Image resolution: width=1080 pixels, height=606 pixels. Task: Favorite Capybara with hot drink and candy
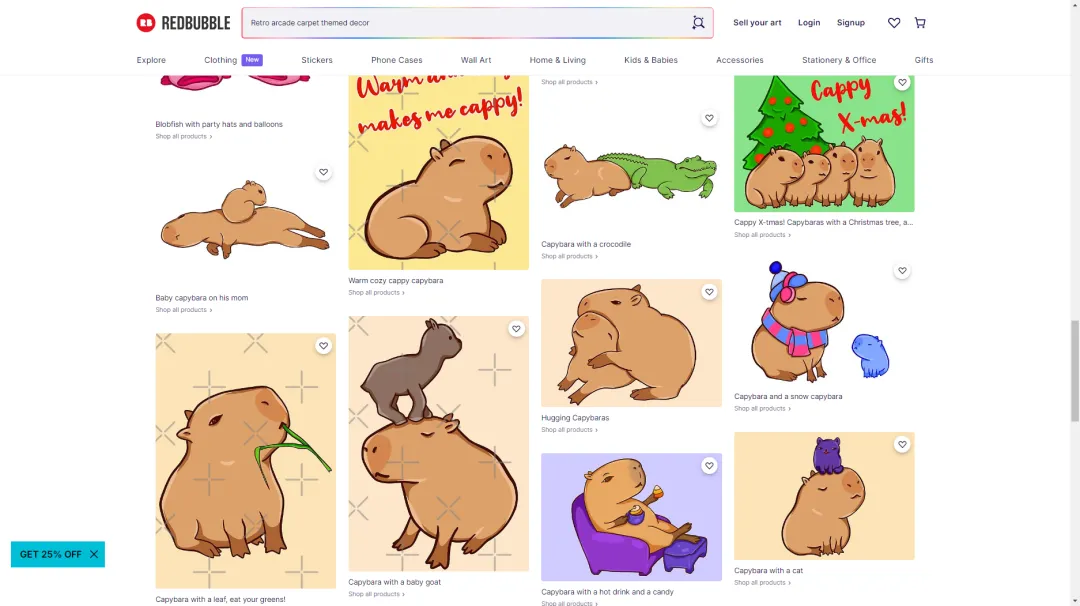(x=709, y=466)
